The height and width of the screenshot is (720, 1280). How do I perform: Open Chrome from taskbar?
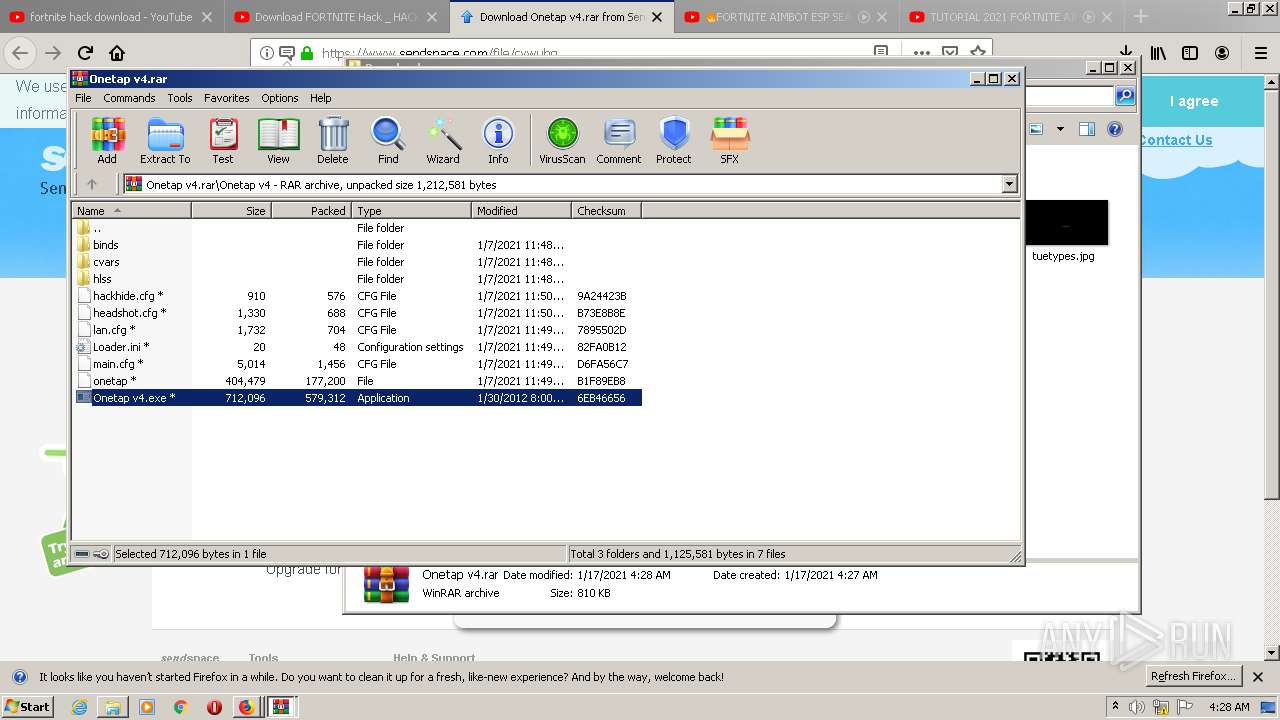pyautogui.click(x=180, y=707)
